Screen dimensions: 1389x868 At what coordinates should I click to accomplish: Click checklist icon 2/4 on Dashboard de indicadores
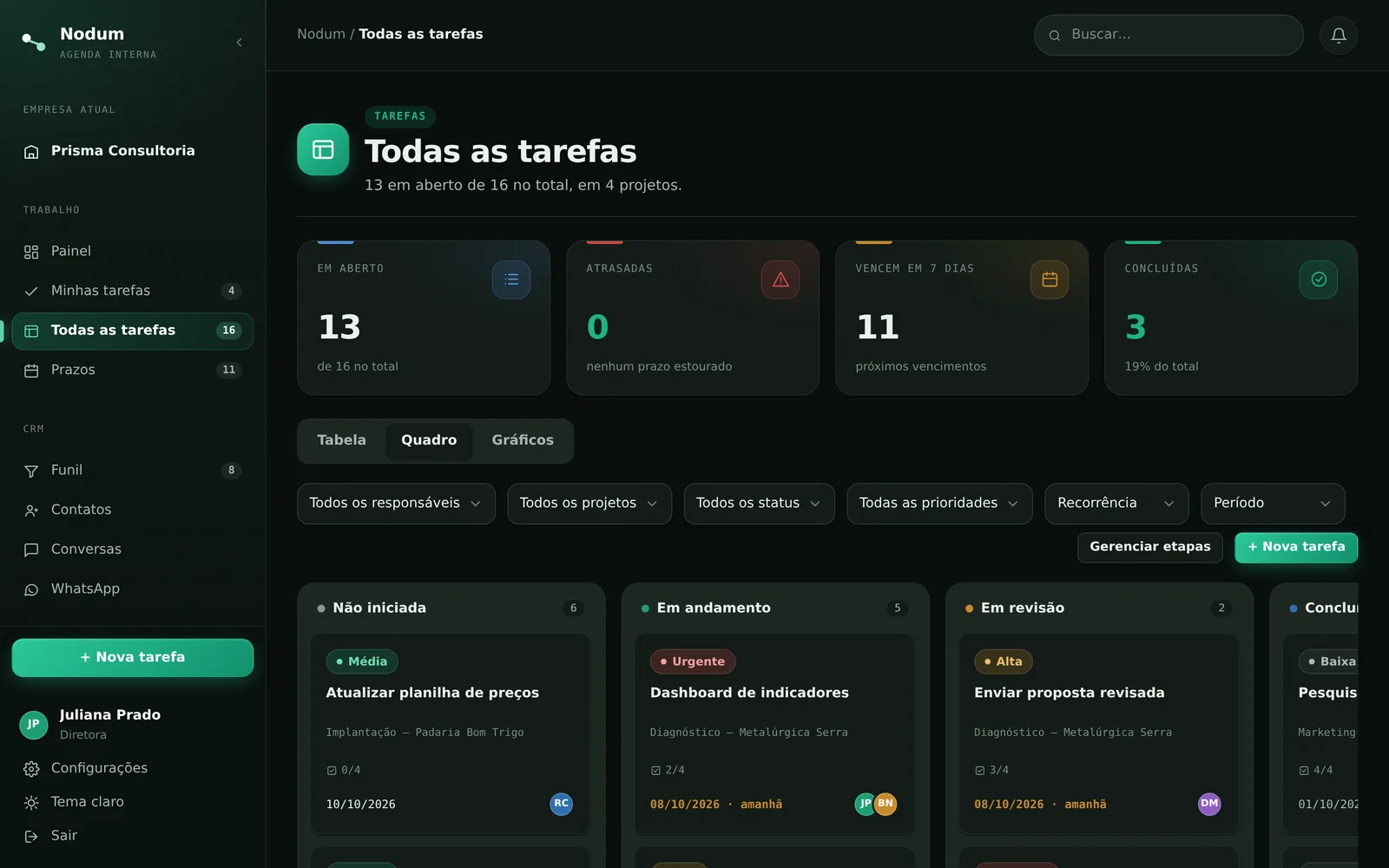655,771
